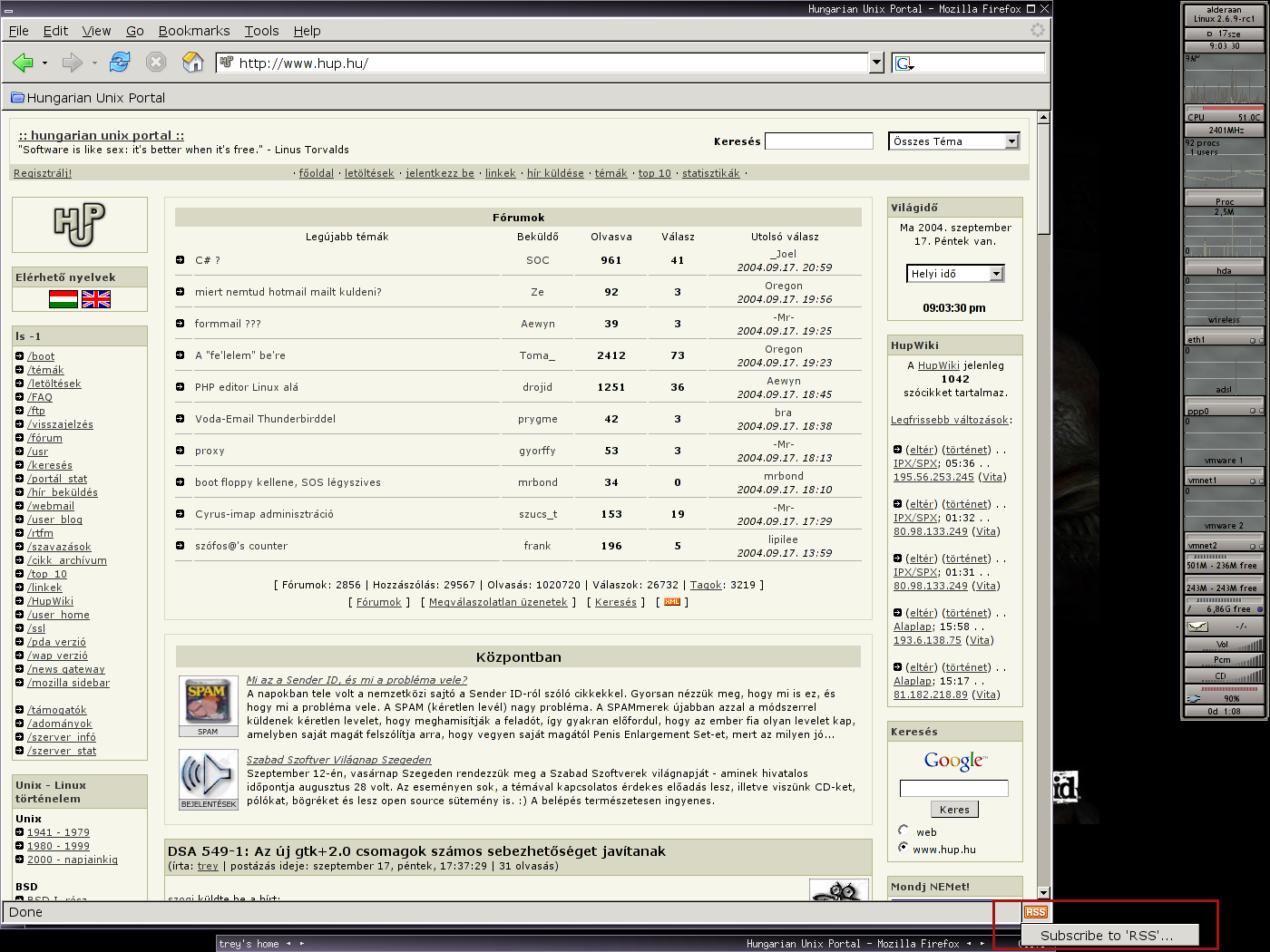Screen dimensions: 1270x952
Task: Open the Megválaszolatlan üzenetek link
Action: point(498,602)
